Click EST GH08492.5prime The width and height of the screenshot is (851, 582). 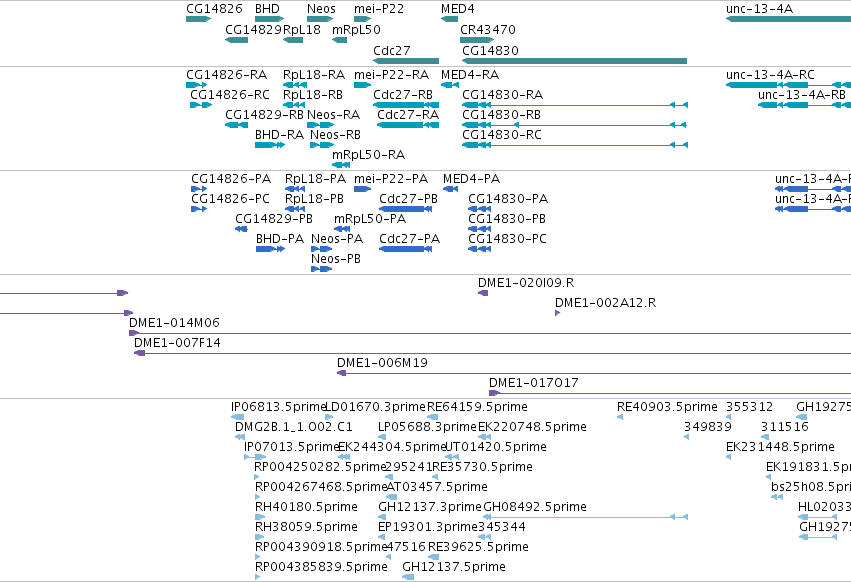coord(585,517)
